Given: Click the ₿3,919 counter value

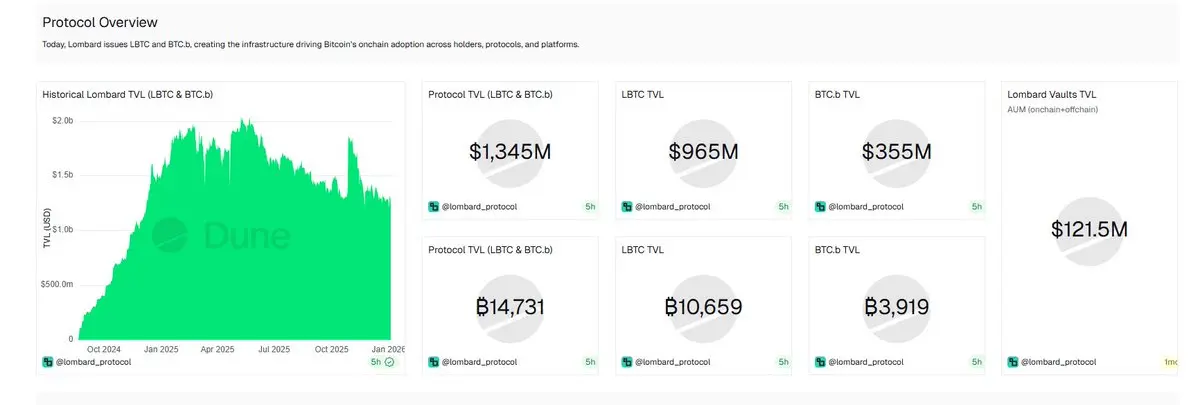Looking at the screenshot, I should tap(897, 307).
